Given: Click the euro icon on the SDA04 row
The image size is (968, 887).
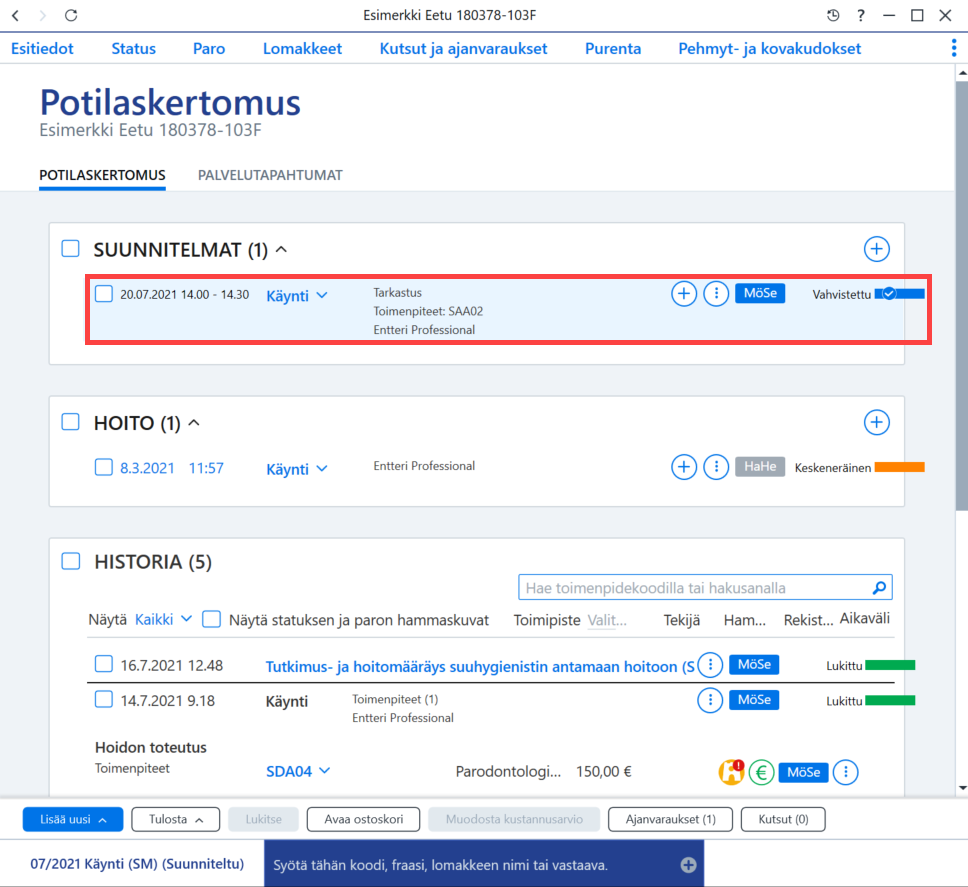Looking at the screenshot, I should pos(761,772).
